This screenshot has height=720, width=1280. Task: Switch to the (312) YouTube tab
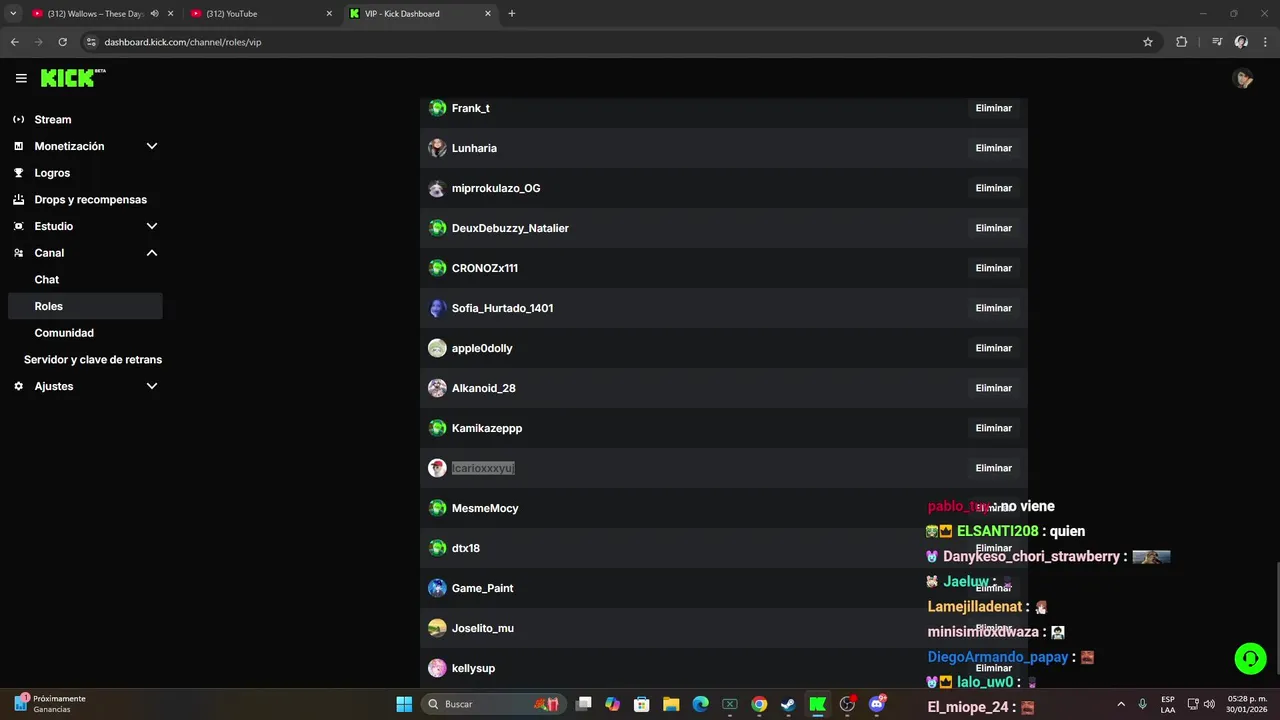[260, 14]
